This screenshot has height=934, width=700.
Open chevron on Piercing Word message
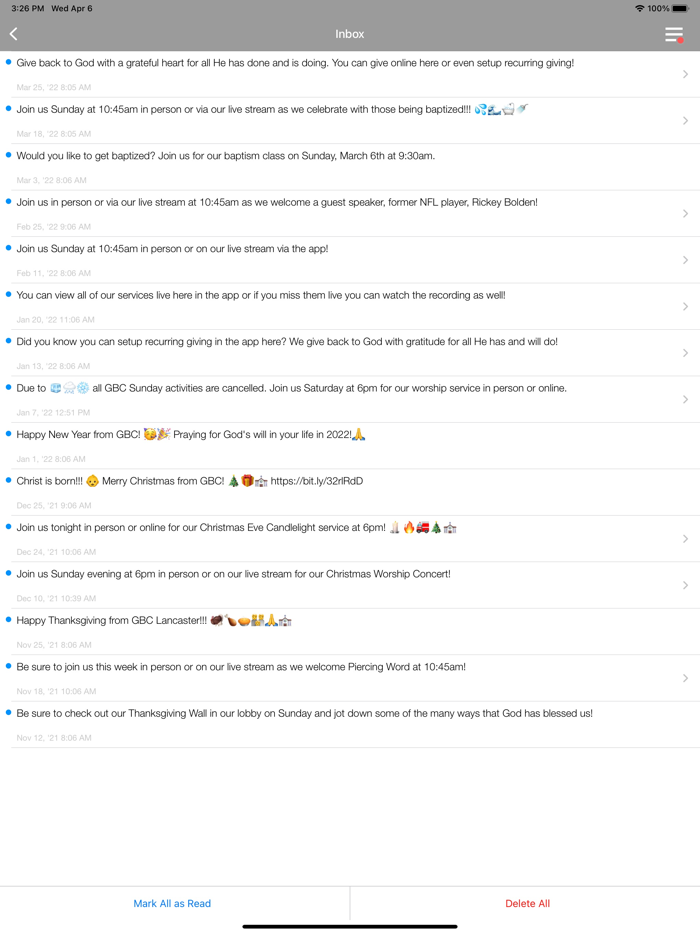tap(685, 678)
